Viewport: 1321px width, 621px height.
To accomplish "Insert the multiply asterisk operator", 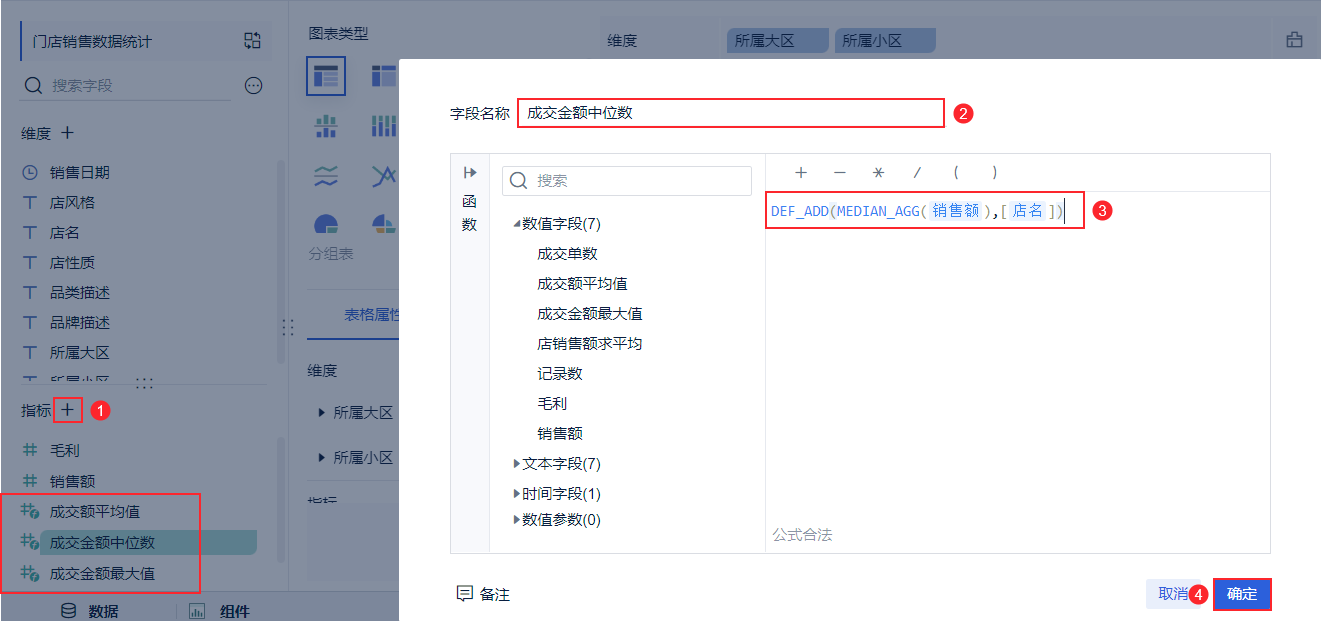I will click(878, 172).
